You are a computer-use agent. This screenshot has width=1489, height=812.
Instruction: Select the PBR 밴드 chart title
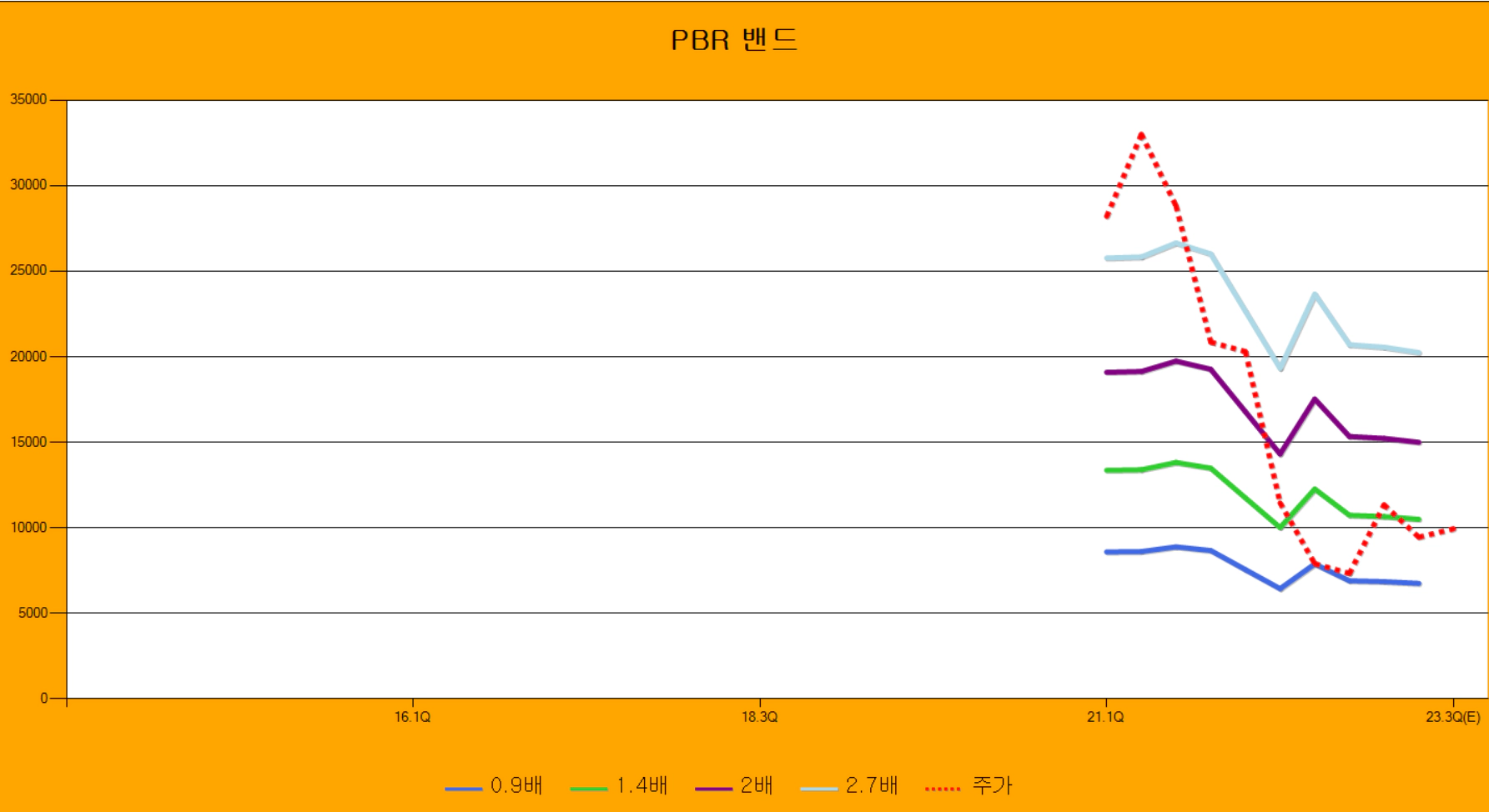click(732, 39)
